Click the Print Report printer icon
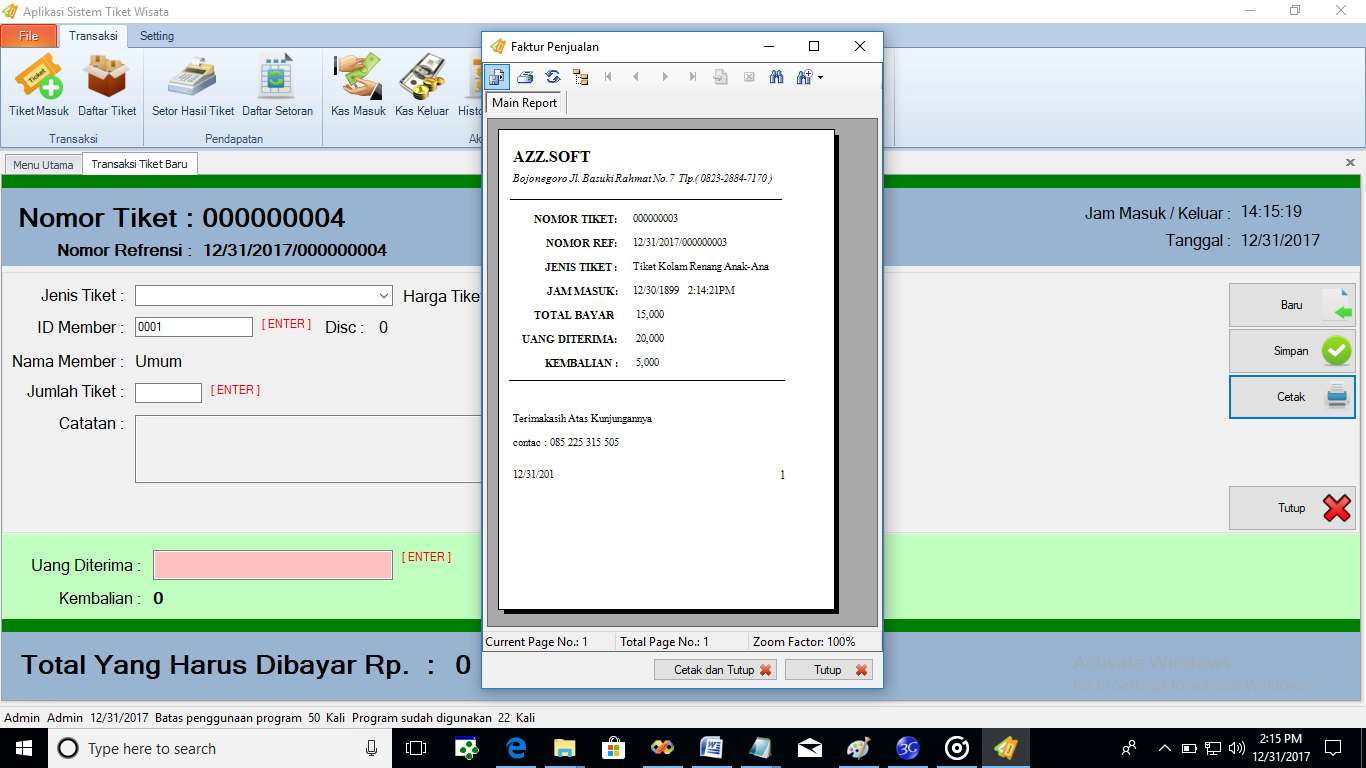The height and width of the screenshot is (768, 1366). pos(525,77)
